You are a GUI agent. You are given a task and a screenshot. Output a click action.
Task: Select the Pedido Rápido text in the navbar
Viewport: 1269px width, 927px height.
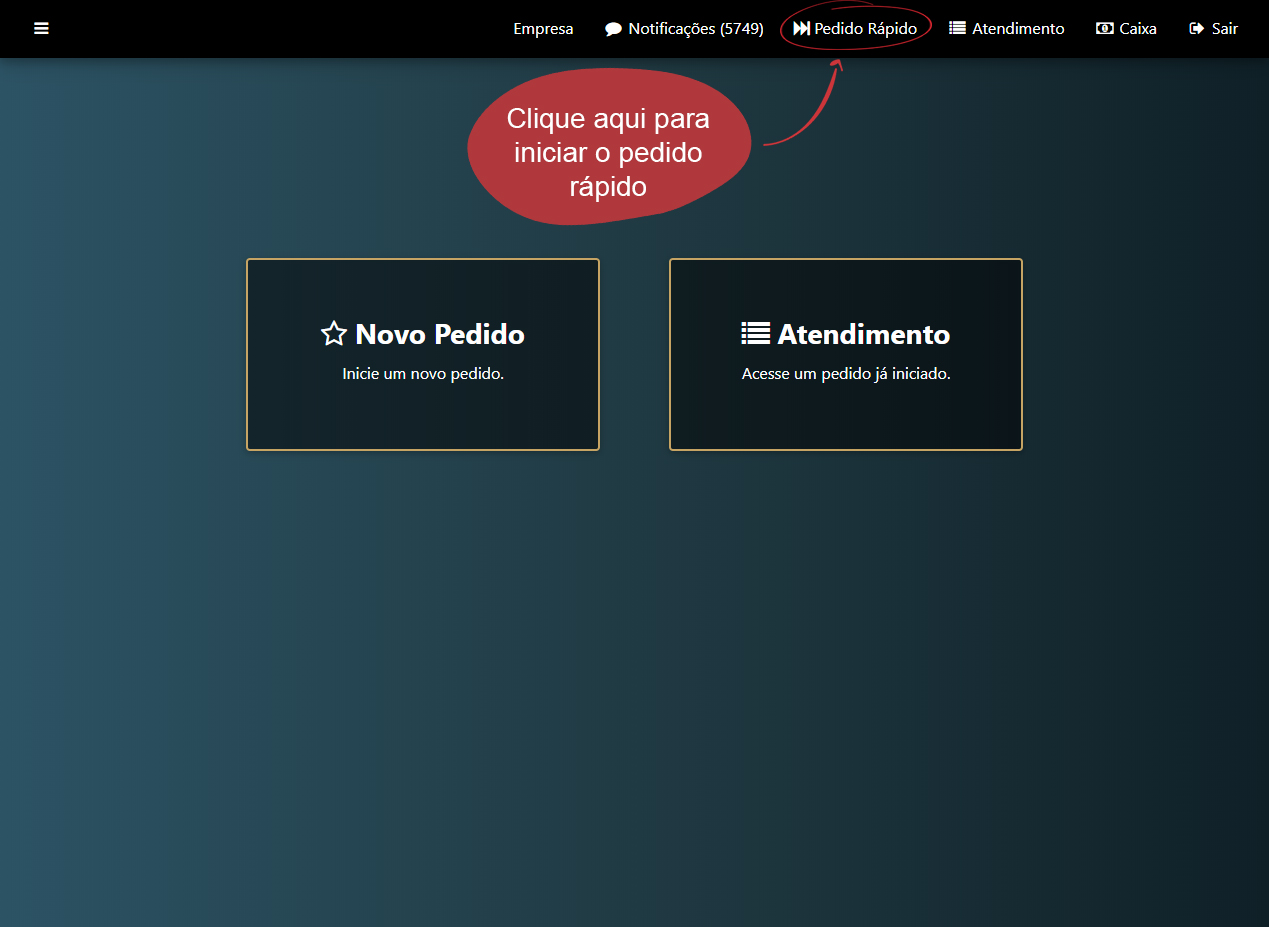pyautogui.click(x=866, y=29)
